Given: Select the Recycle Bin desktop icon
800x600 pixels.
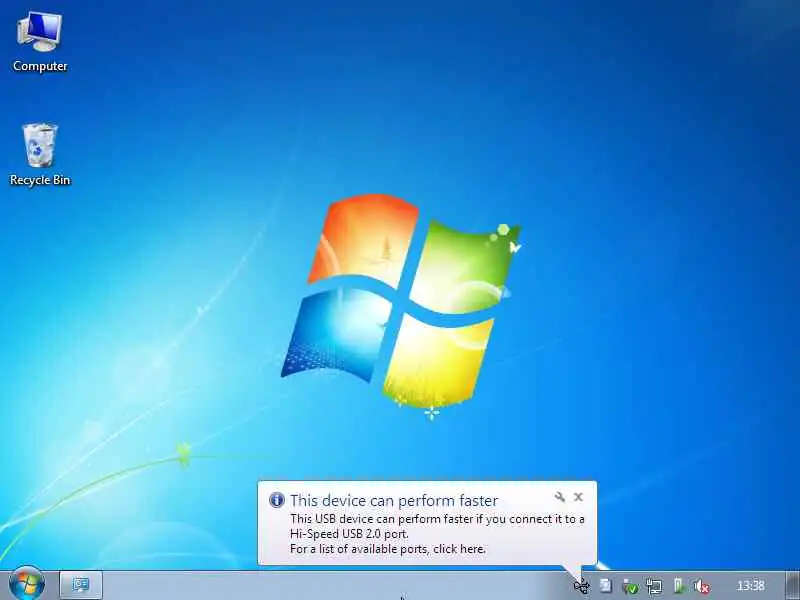Looking at the screenshot, I should [40, 154].
